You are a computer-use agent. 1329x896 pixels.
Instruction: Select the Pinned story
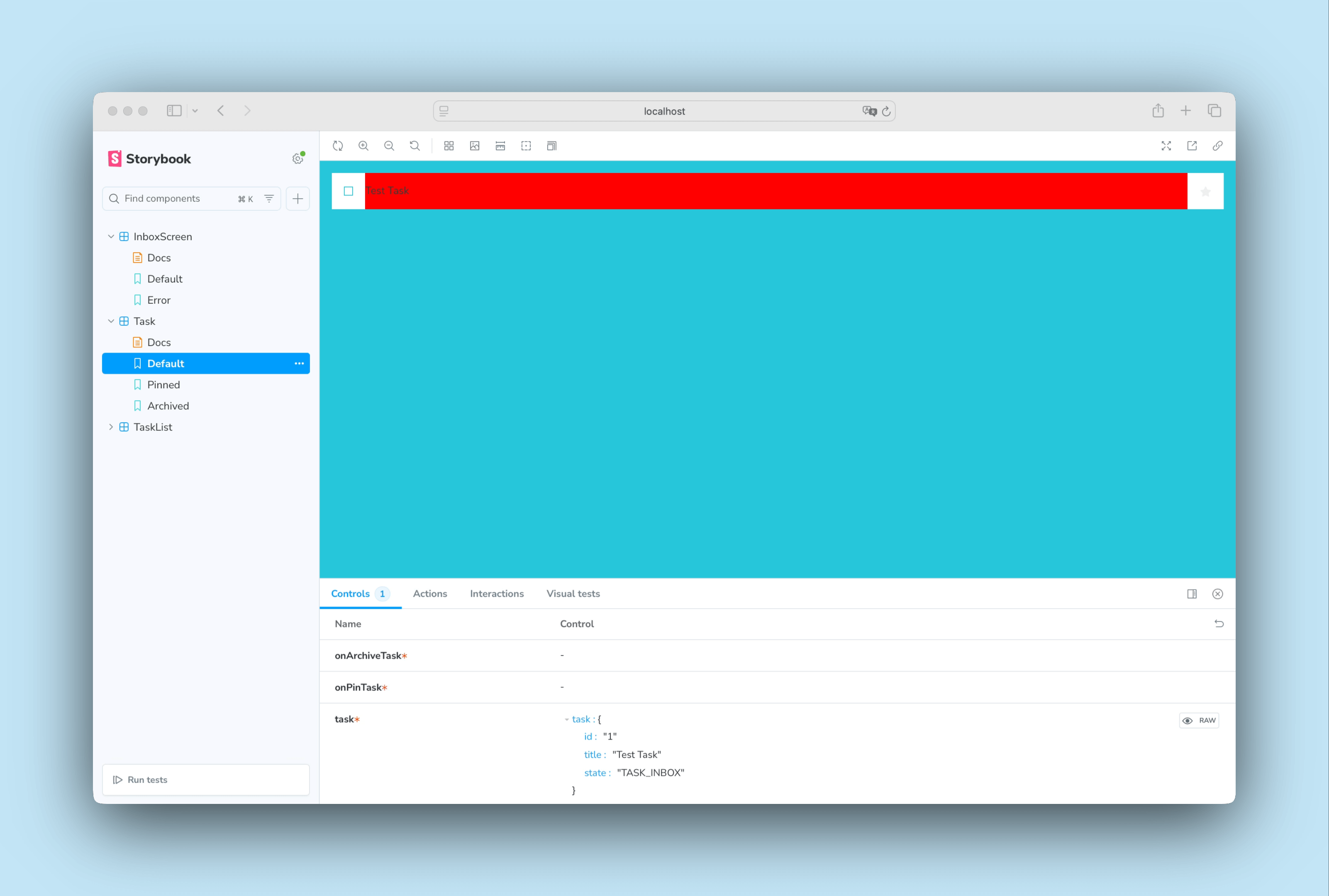click(163, 385)
